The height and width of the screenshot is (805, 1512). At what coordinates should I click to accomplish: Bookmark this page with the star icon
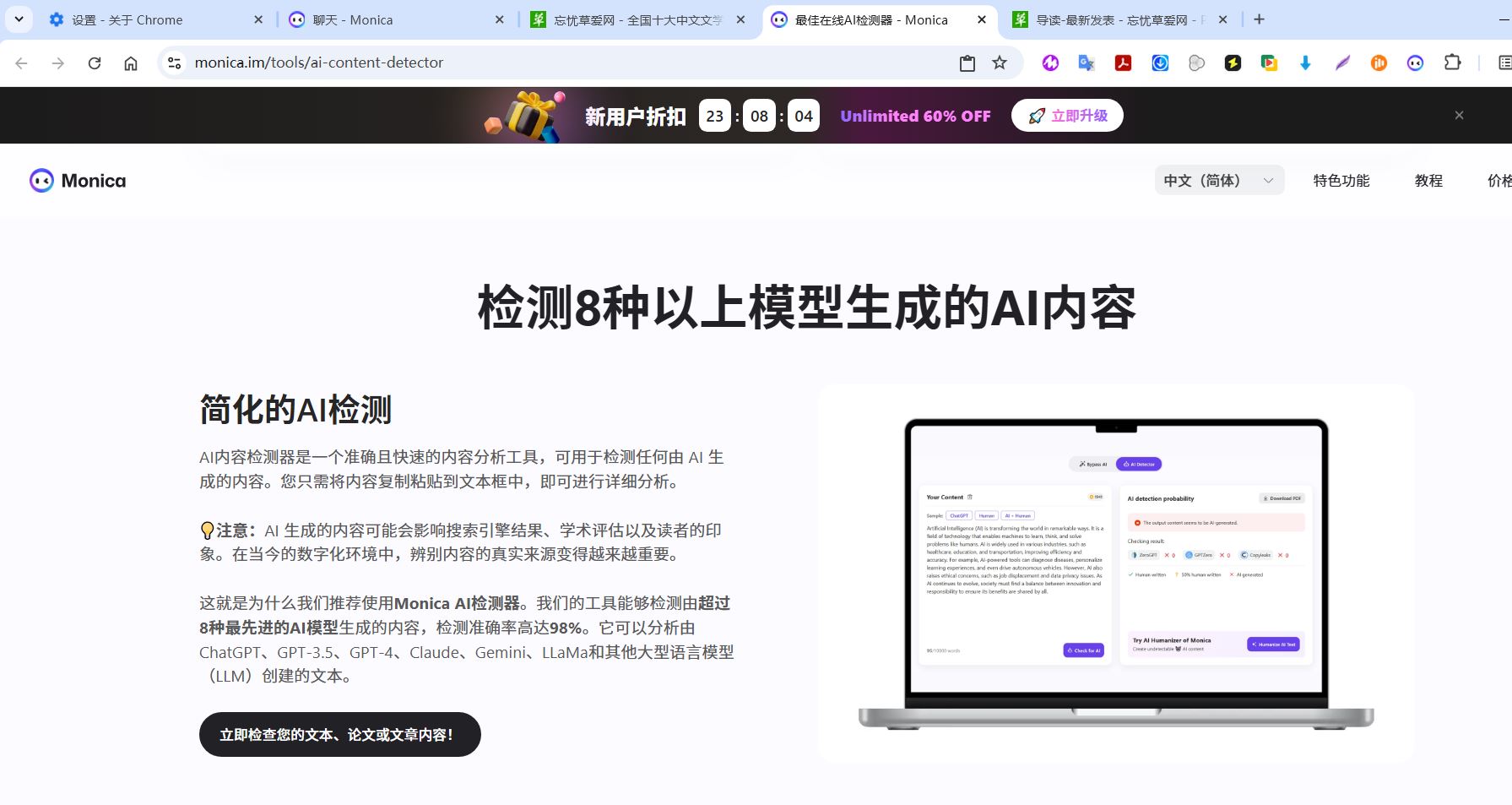[x=1000, y=63]
